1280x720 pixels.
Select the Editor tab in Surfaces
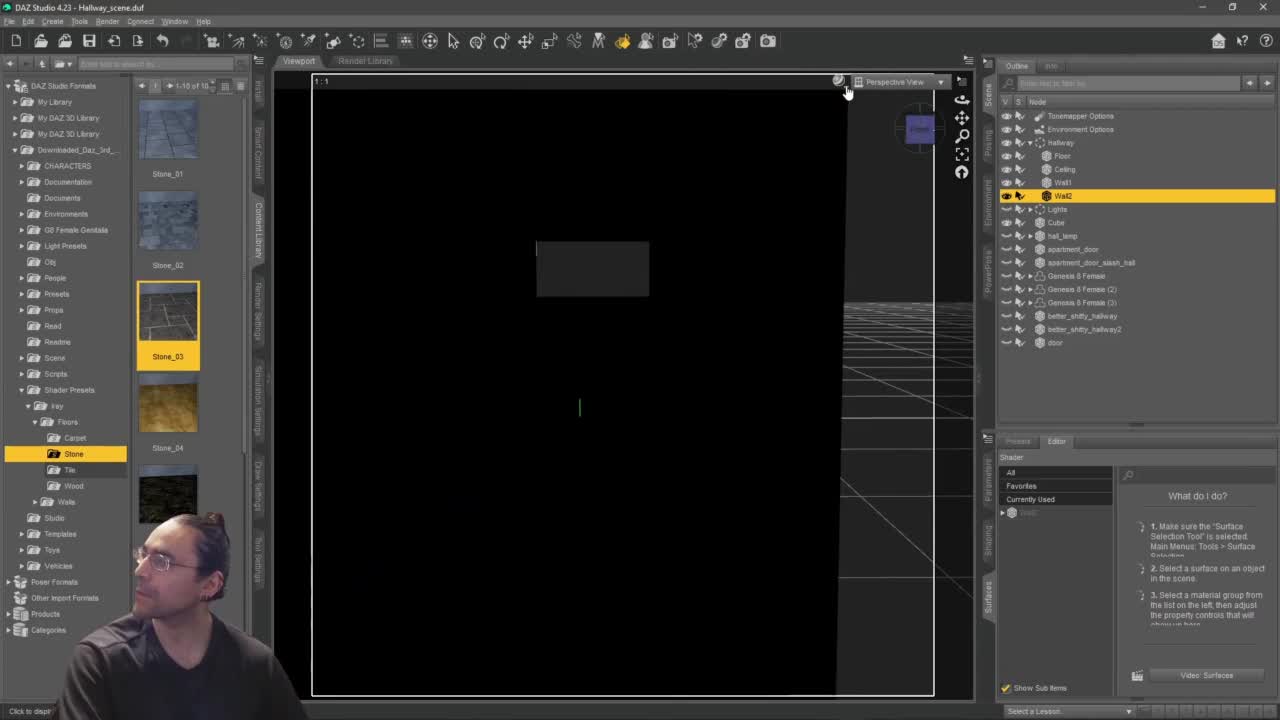point(1056,441)
